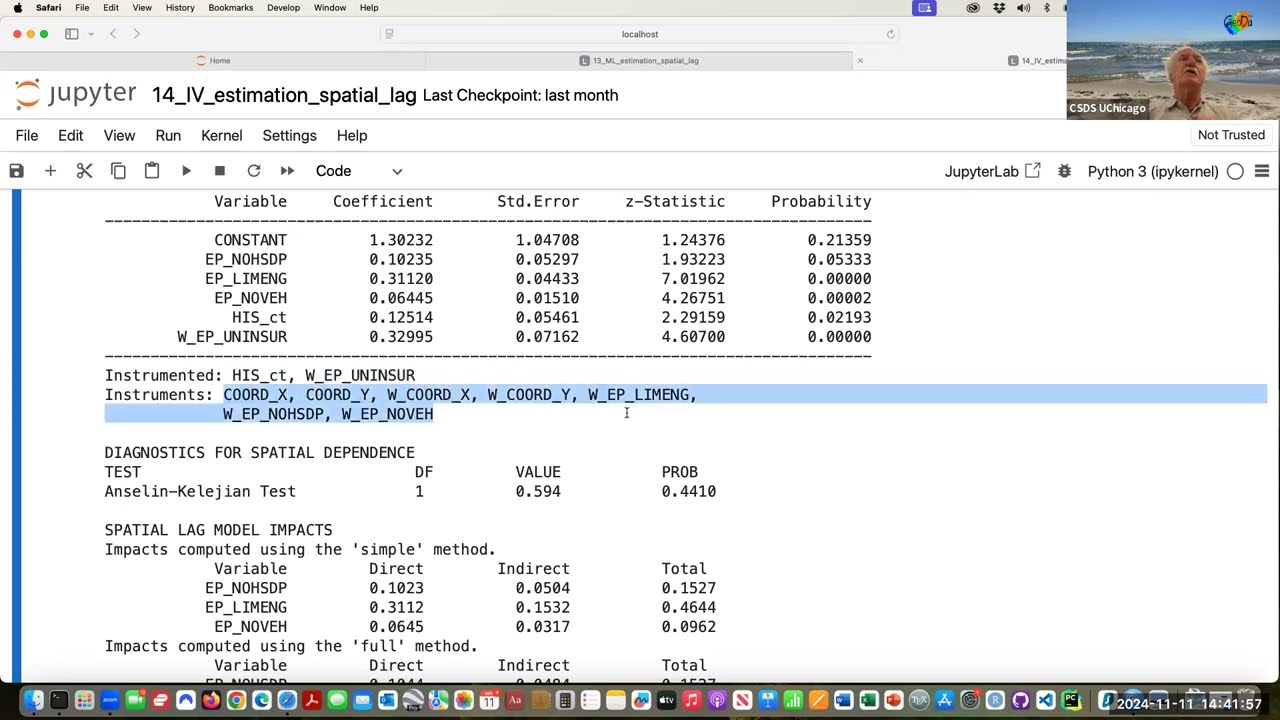Viewport: 1280px width, 720px height.
Task: Go back in Safari history
Action: click(x=113, y=34)
